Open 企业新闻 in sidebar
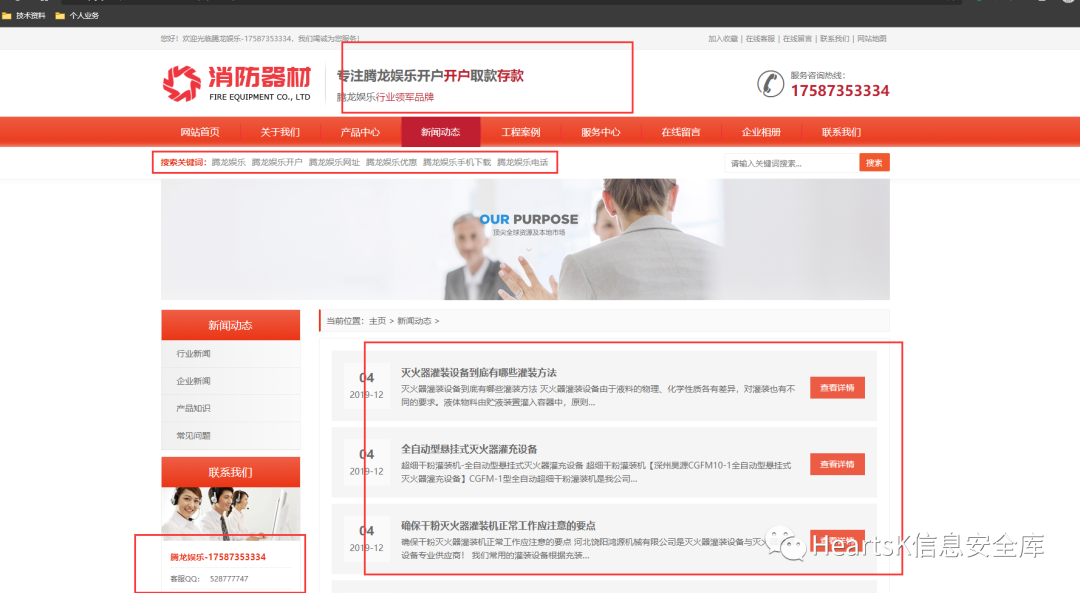The width and height of the screenshot is (1080, 593). coord(194,381)
